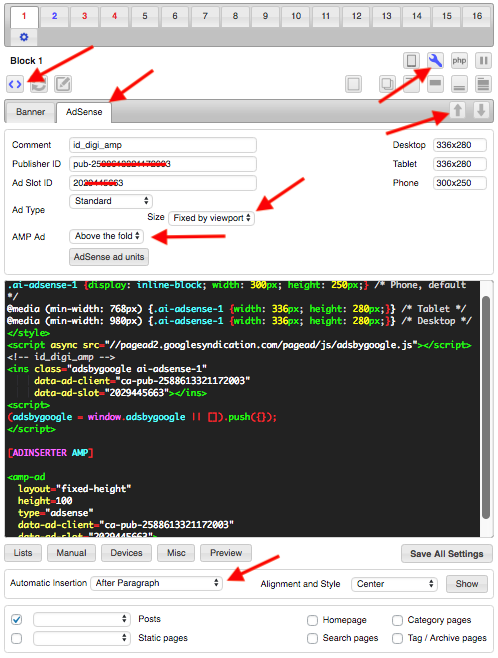Click the Devices button
This screenshot has width=498, height=658.
click(126, 553)
